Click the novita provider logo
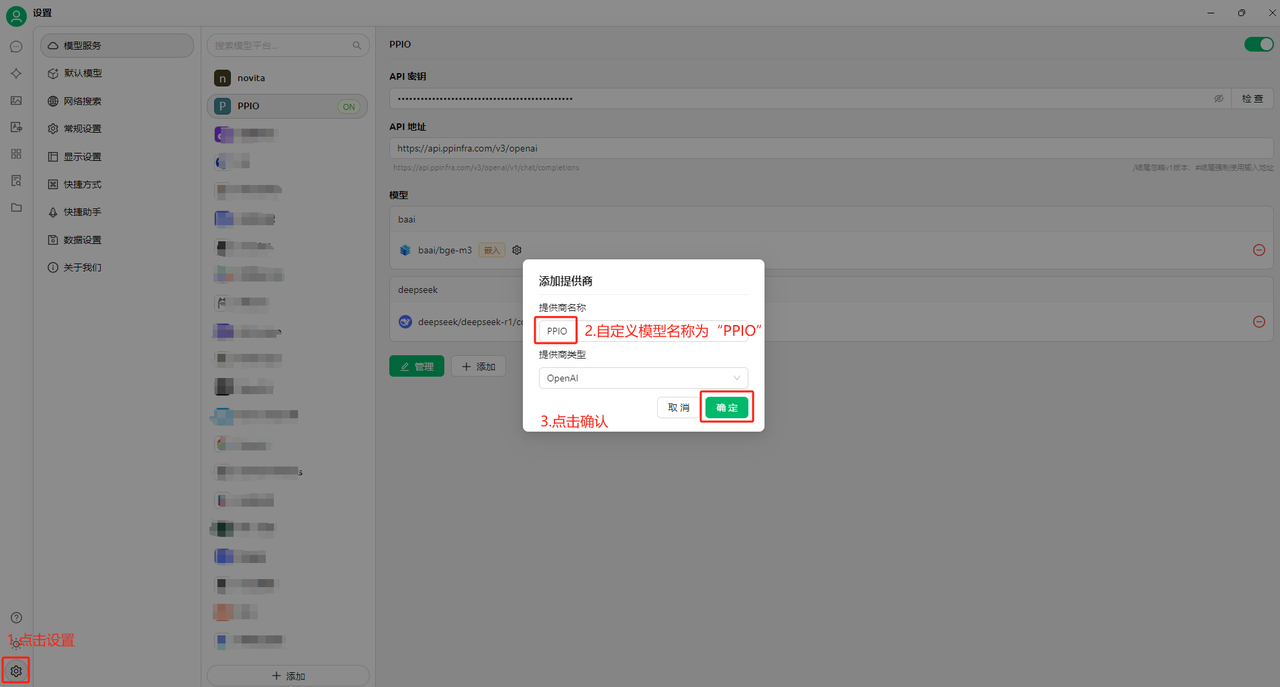This screenshot has width=1280, height=687. (222, 78)
